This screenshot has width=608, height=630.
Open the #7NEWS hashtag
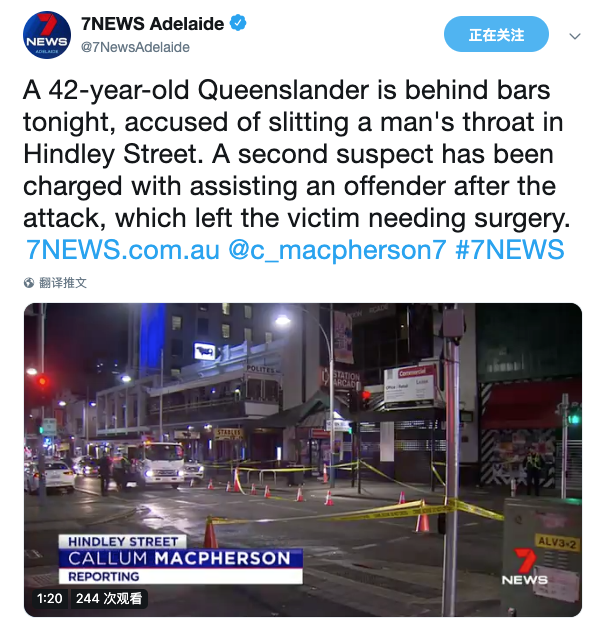(510, 250)
